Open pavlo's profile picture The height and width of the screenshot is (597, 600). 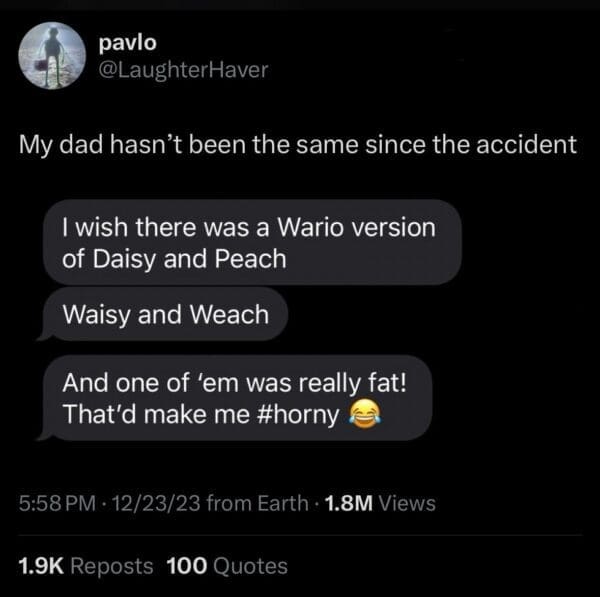(52, 55)
